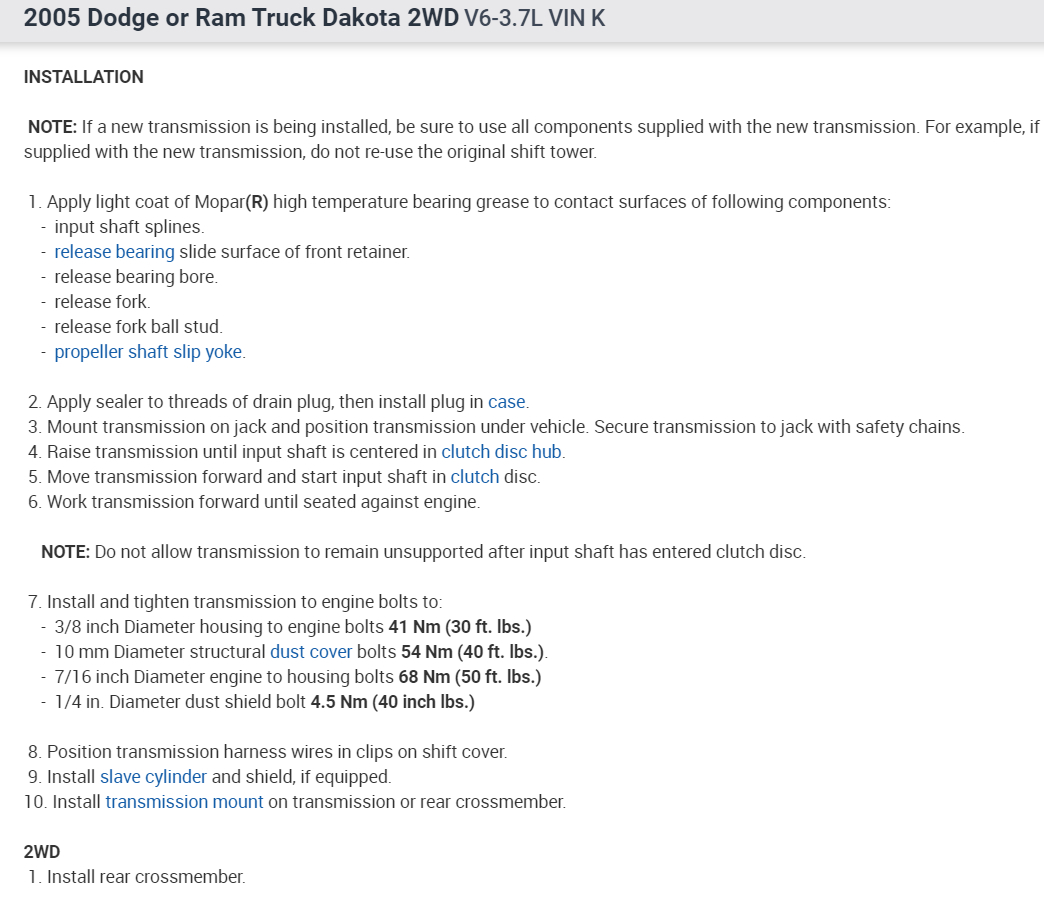Click the "Install rear crossmember" step text

click(146, 877)
